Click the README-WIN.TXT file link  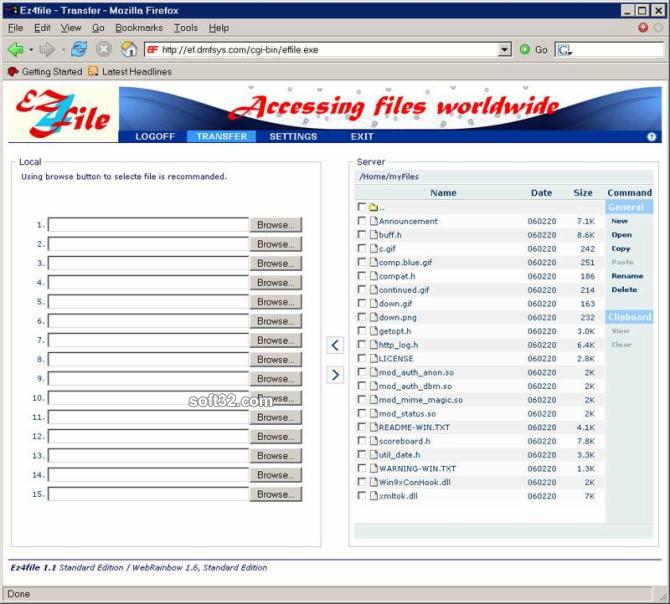click(x=414, y=427)
